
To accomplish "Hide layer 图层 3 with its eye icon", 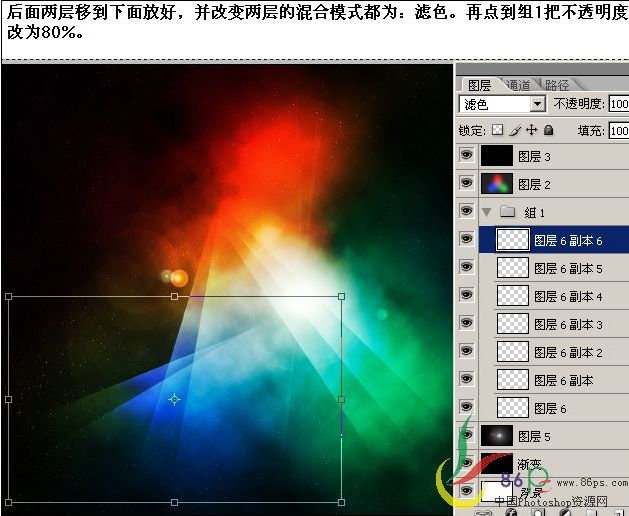I will [x=466, y=155].
